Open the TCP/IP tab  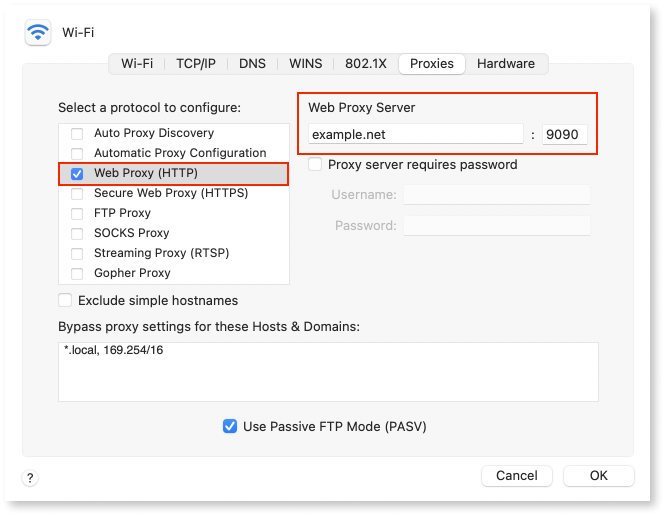[196, 63]
